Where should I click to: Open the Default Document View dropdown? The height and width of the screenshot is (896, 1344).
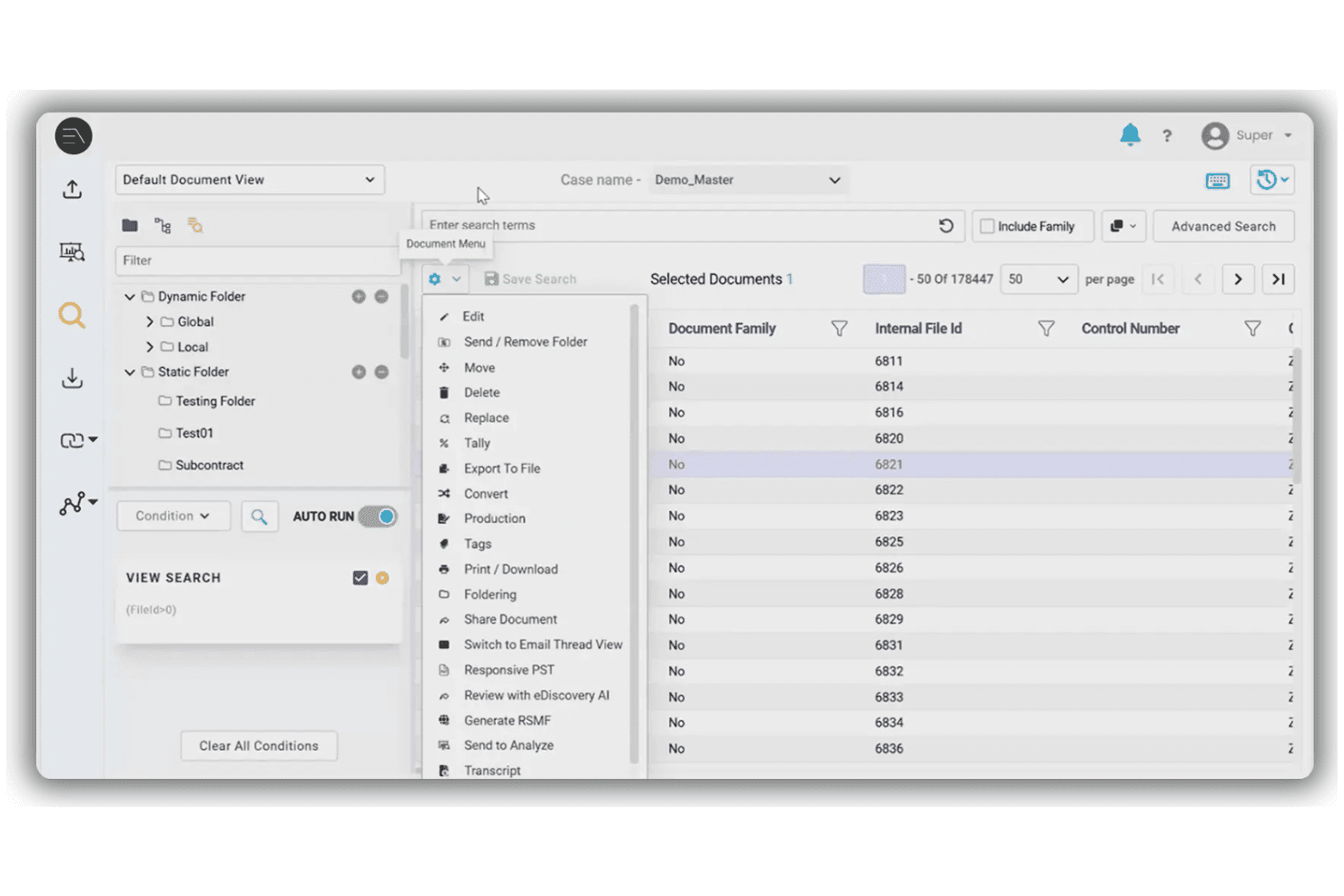250,180
